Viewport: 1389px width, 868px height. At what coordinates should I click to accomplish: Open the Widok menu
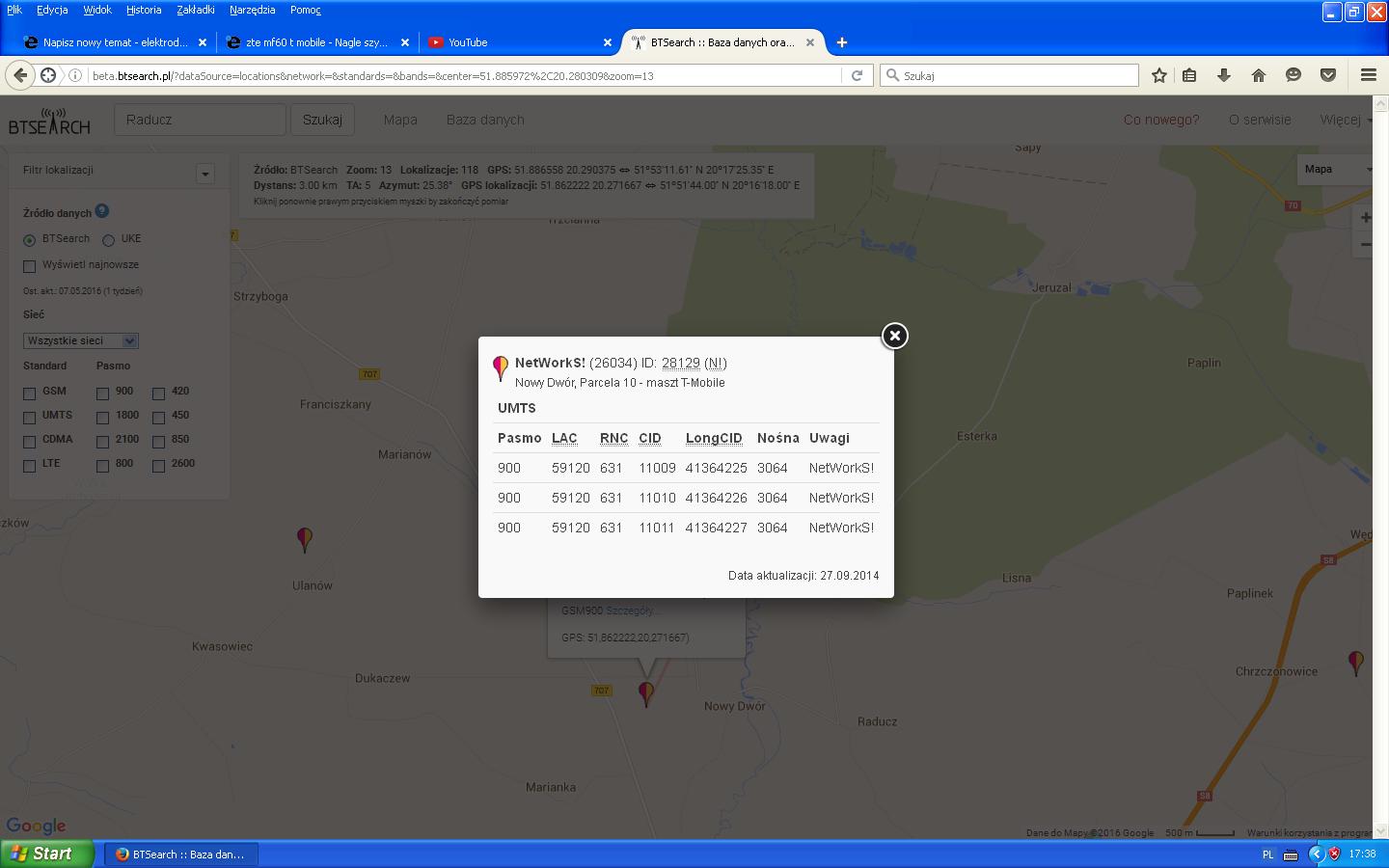pos(97,10)
